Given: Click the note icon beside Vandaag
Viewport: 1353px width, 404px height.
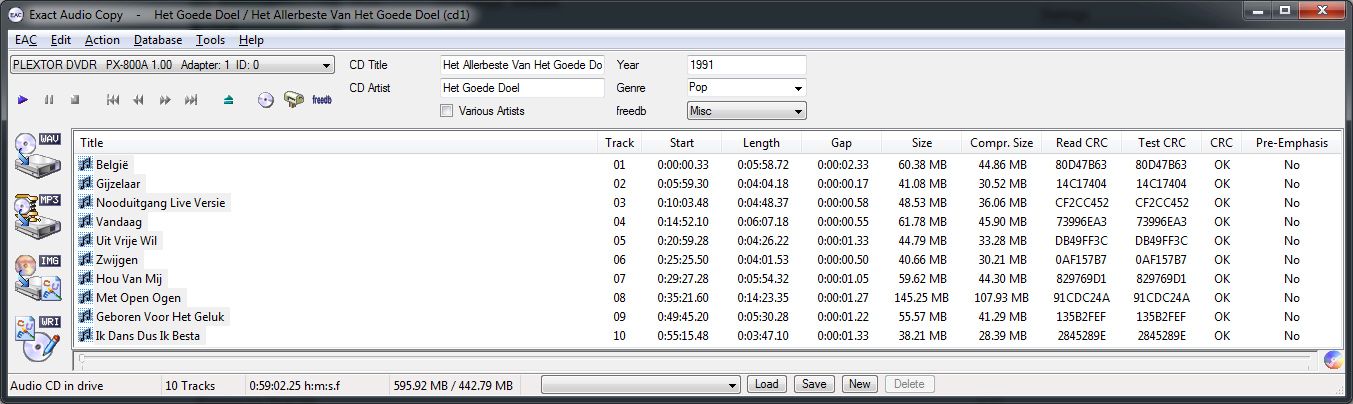Looking at the screenshot, I should click(86, 222).
